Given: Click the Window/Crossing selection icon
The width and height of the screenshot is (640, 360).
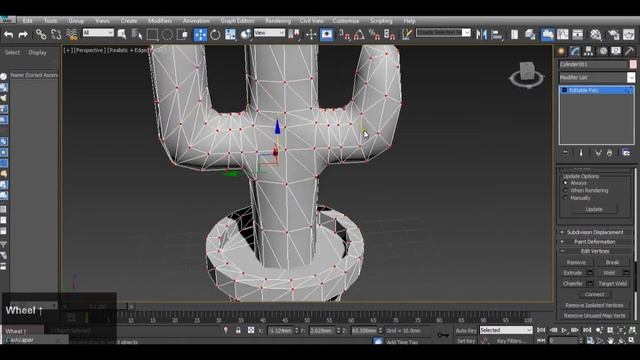Looking at the screenshot, I should (x=182, y=35).
